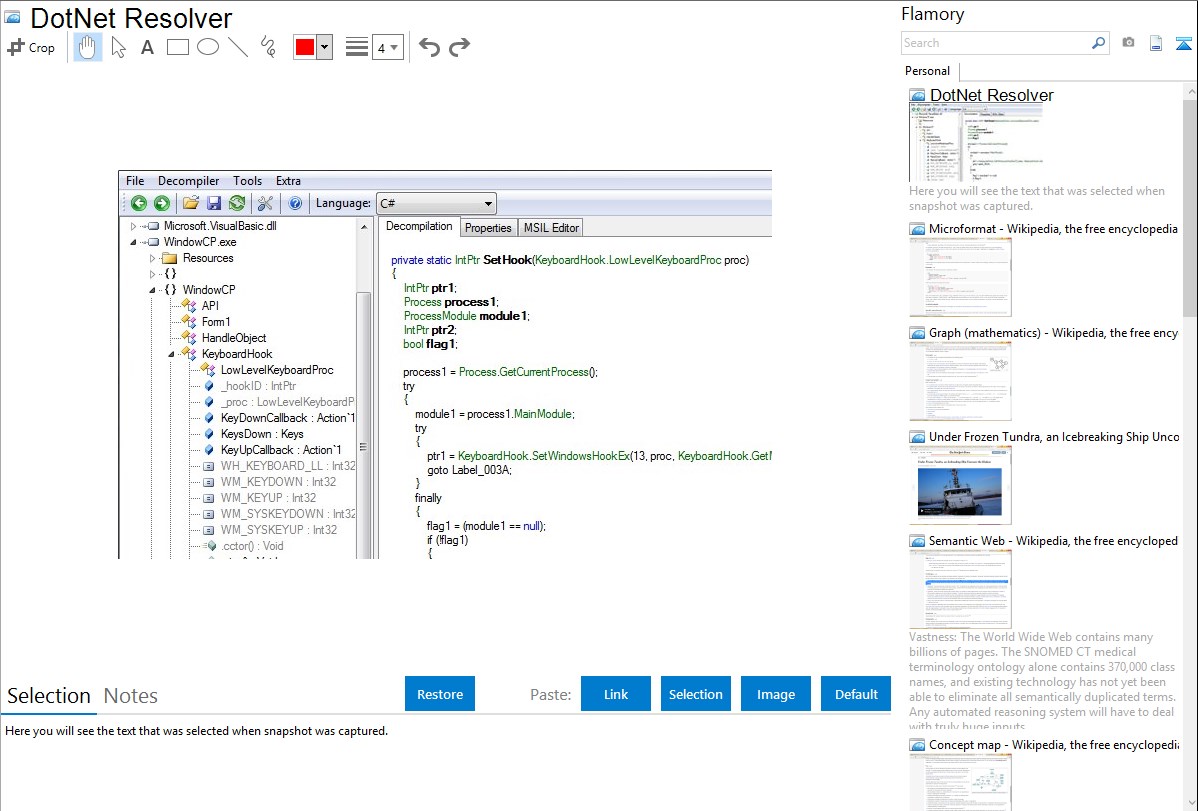This screenshot has width=1198, height=811.
Task: Select the rectangle shape tool
Action: click(178, 47)
